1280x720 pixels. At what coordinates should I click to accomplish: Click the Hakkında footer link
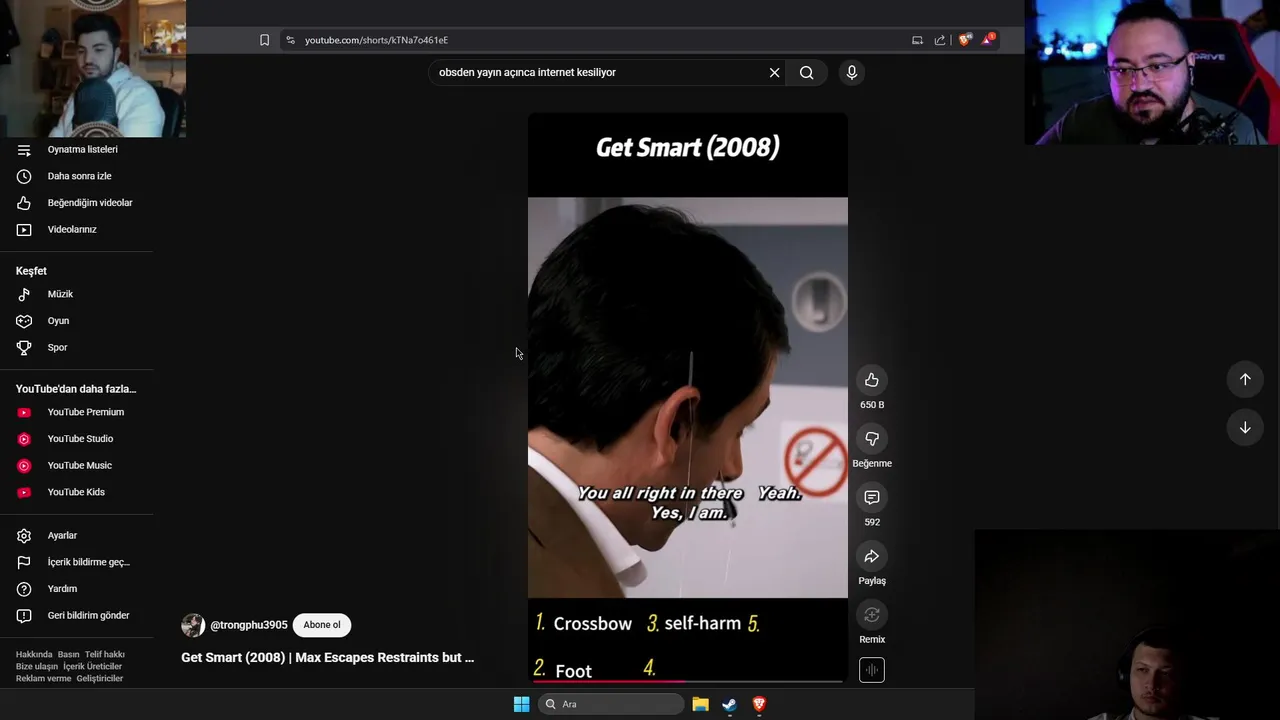click(x=34, y=655)
